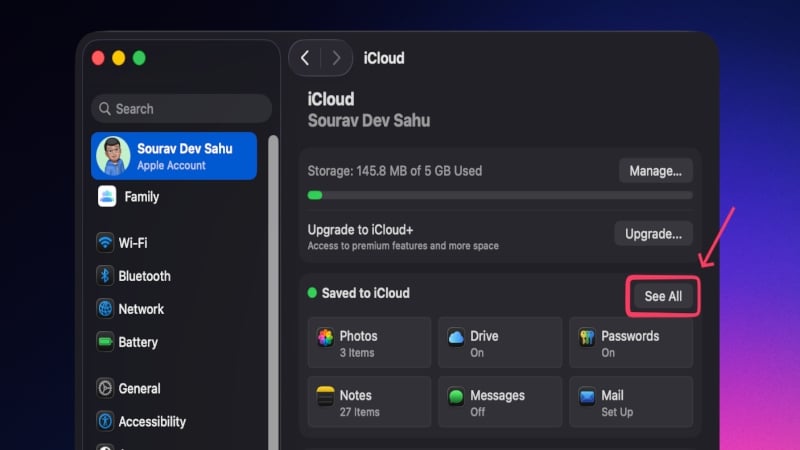800x450 pixels.
Task: Click the Saved to iCloud heading
Action: coord(366,293)
